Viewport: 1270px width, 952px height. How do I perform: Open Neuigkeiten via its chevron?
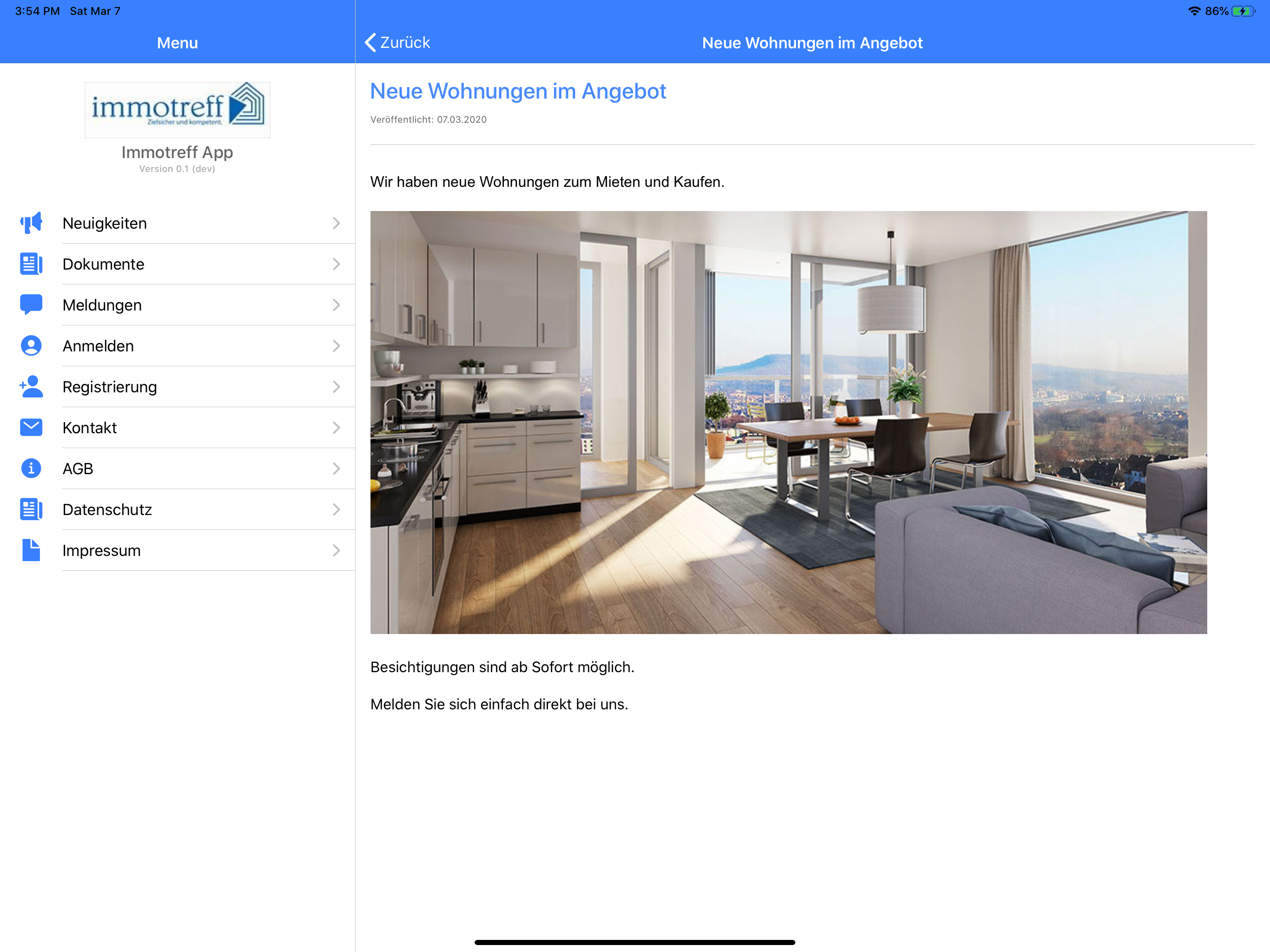click(x=337, y=223)
